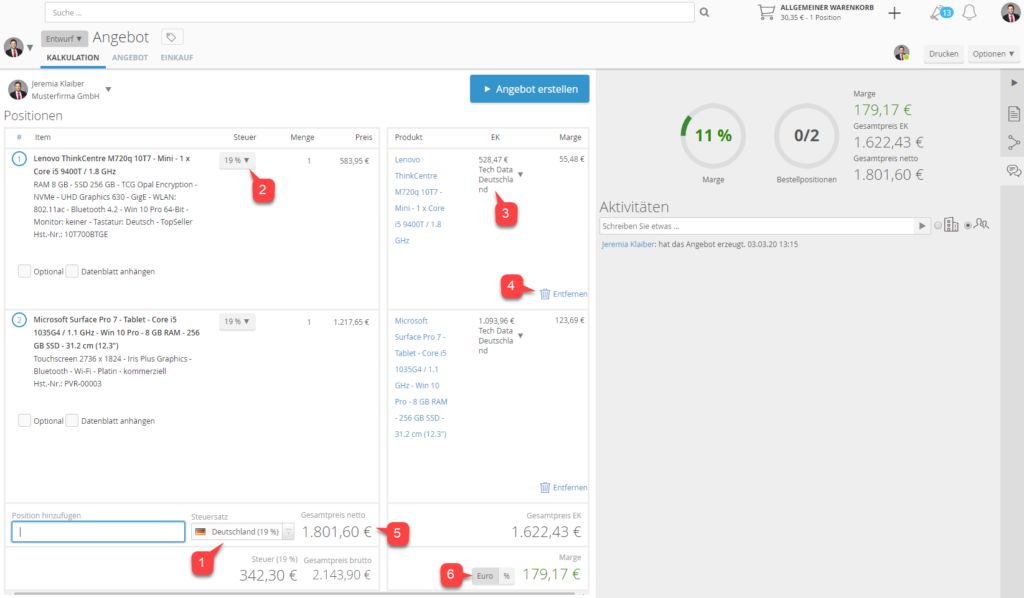Focus the Position hinzufügen input
This screenshot has width=1024, height=598.
click(98, 531)
